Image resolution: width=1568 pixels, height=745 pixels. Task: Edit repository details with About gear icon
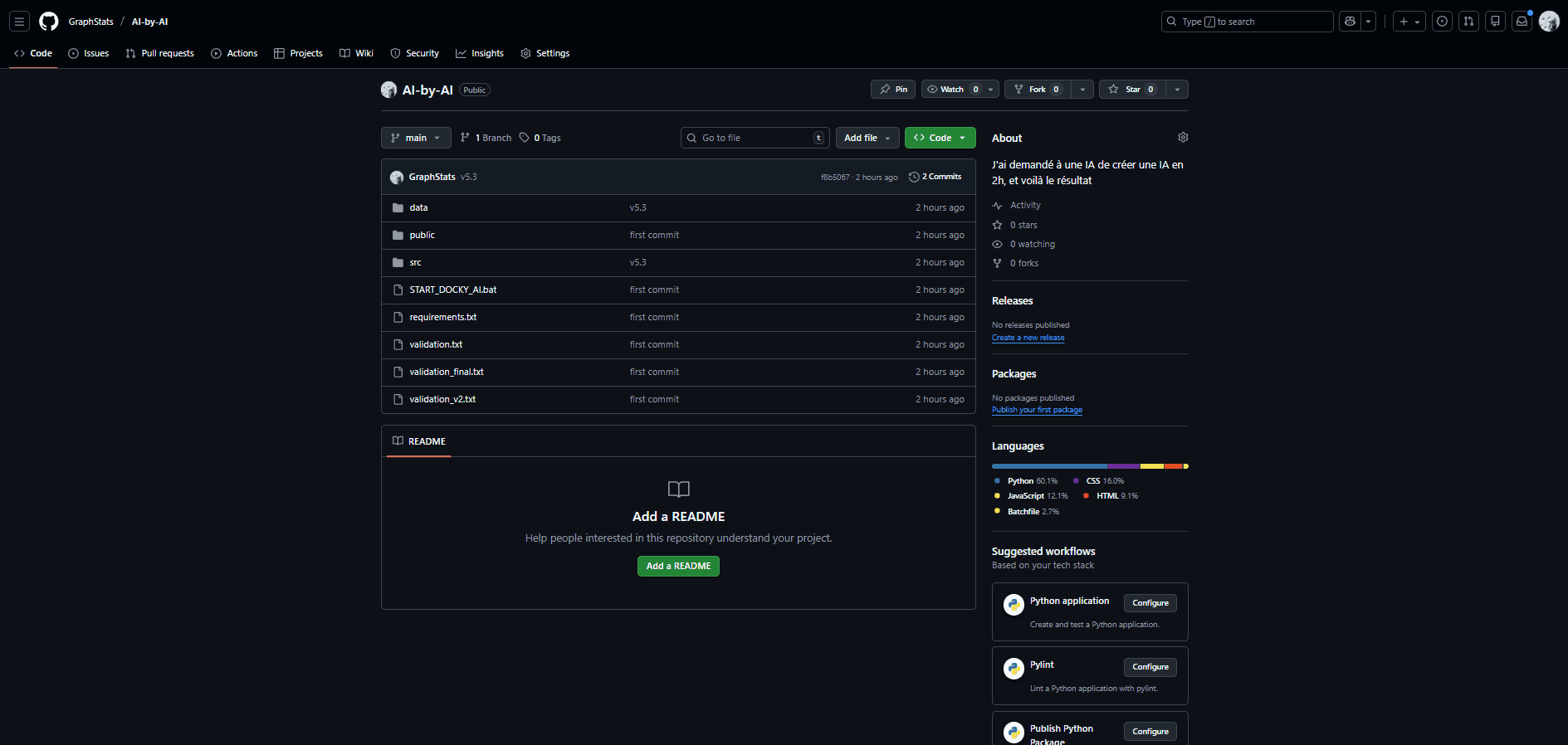tap(1183, 138)
